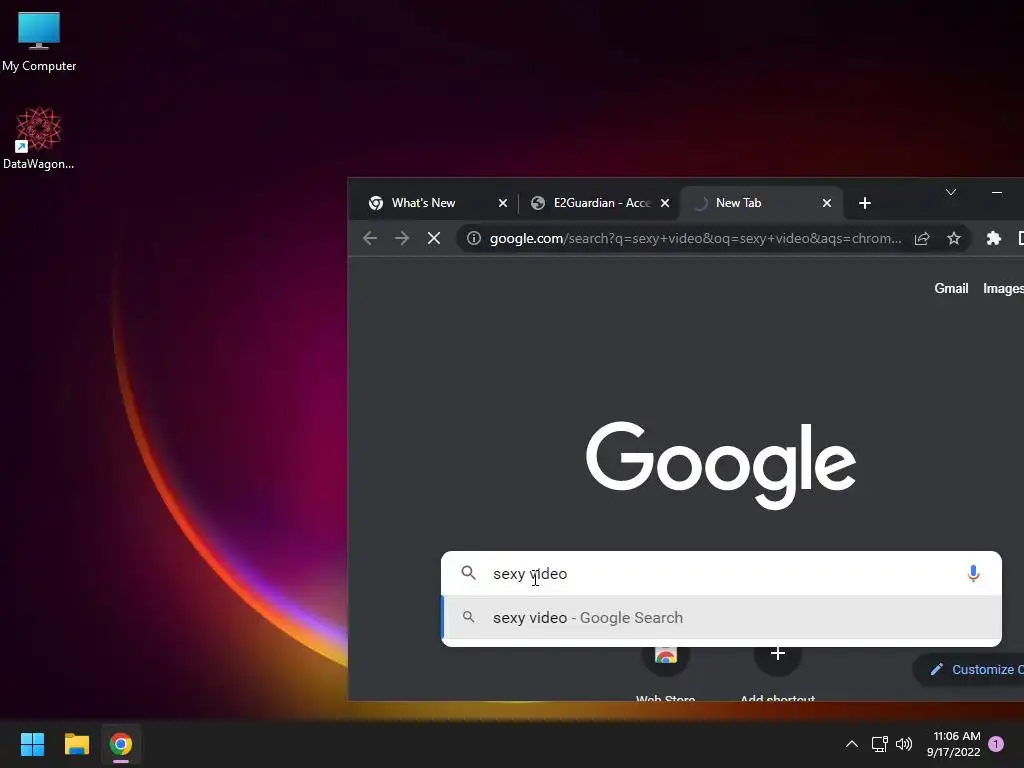1024x768 pixels.
Task: Open Windows Start menu
Action: coord(32,744)
